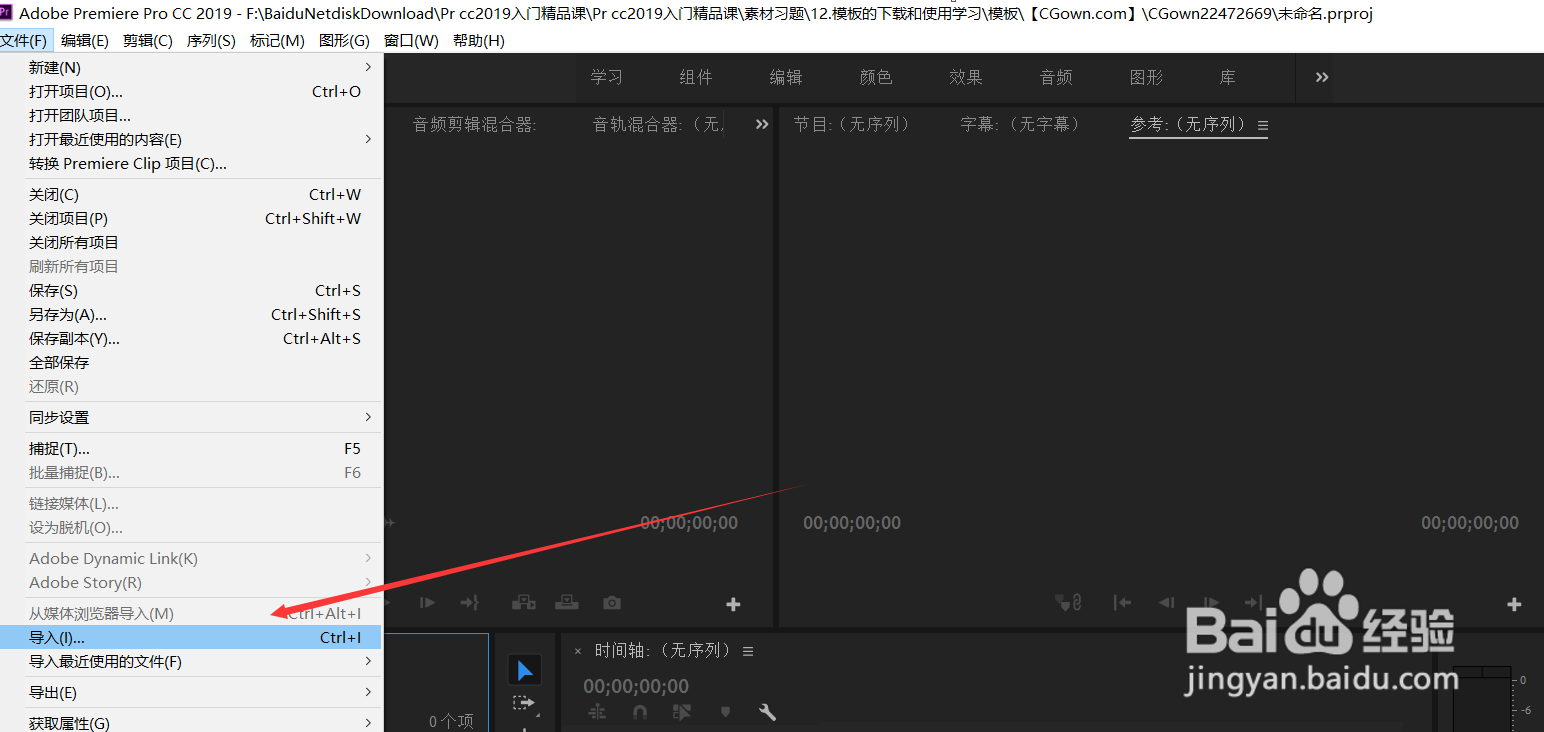
Task: Toggle gang to program monitor icon
Action: click(x=1069, y=602)
